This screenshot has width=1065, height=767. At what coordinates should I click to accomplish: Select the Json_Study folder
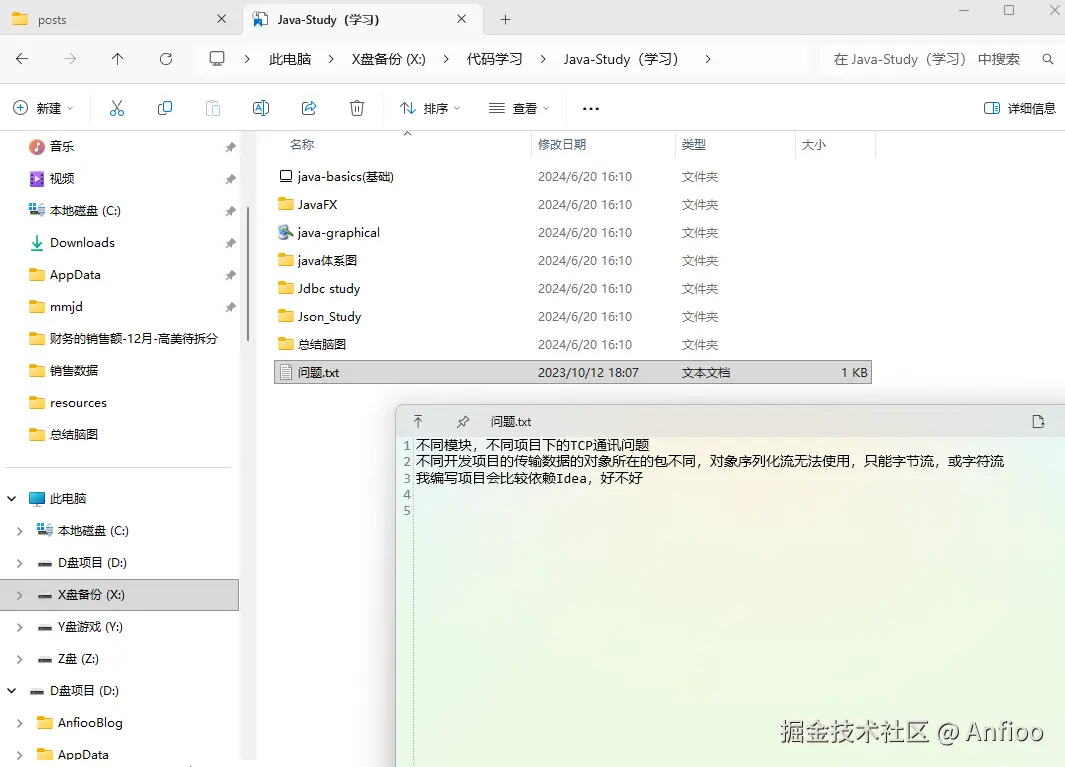[x=573, y=317]
